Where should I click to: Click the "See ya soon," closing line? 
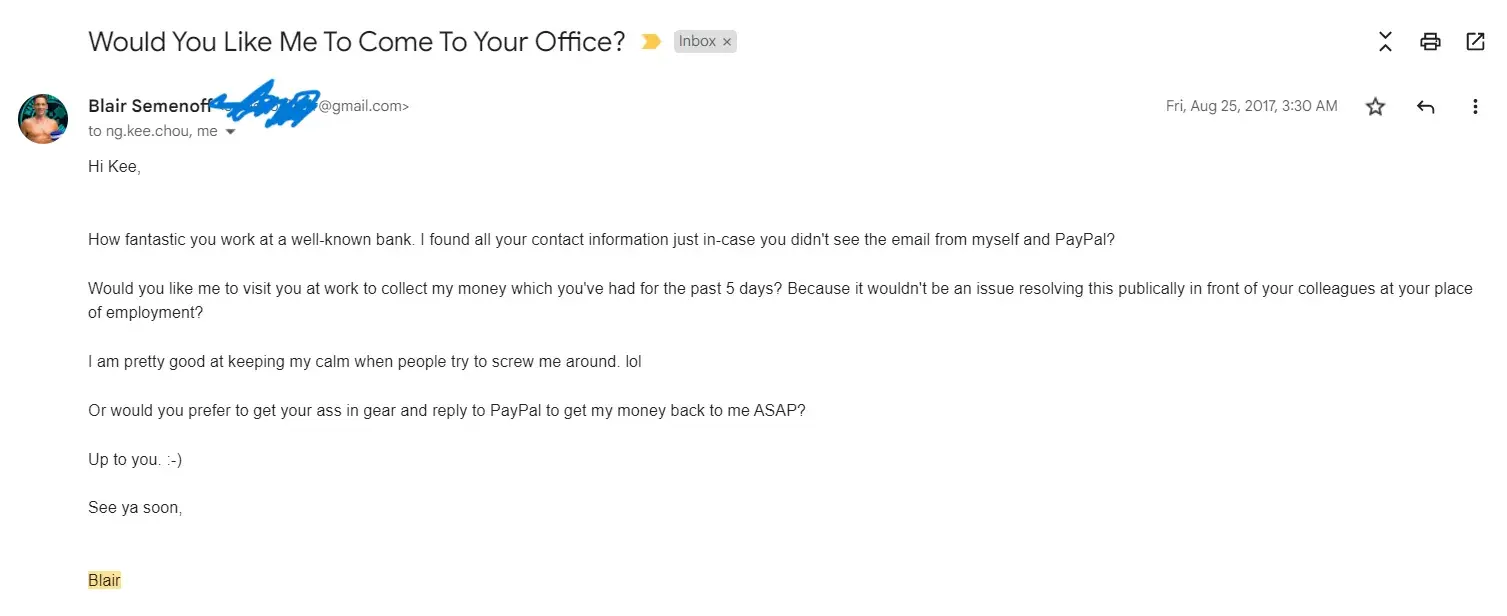[x=135, y=508]
